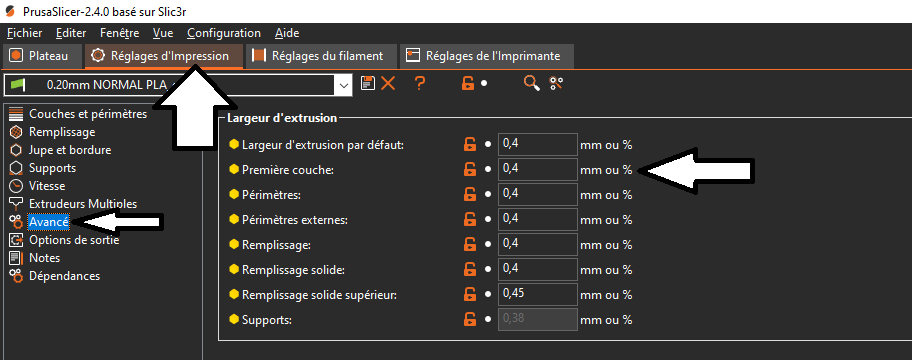Image resolution: width=912 pixels, height=360 pixels.
Task: Select Vitesse page in sidebar
Action: [x=47, y=186]
